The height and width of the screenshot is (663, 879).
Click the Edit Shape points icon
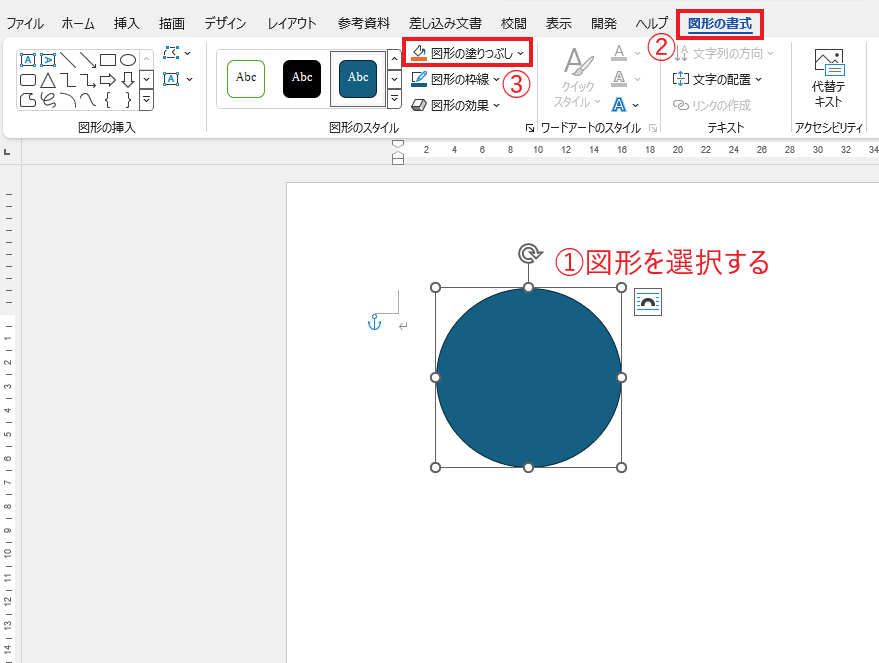[170, 53]
